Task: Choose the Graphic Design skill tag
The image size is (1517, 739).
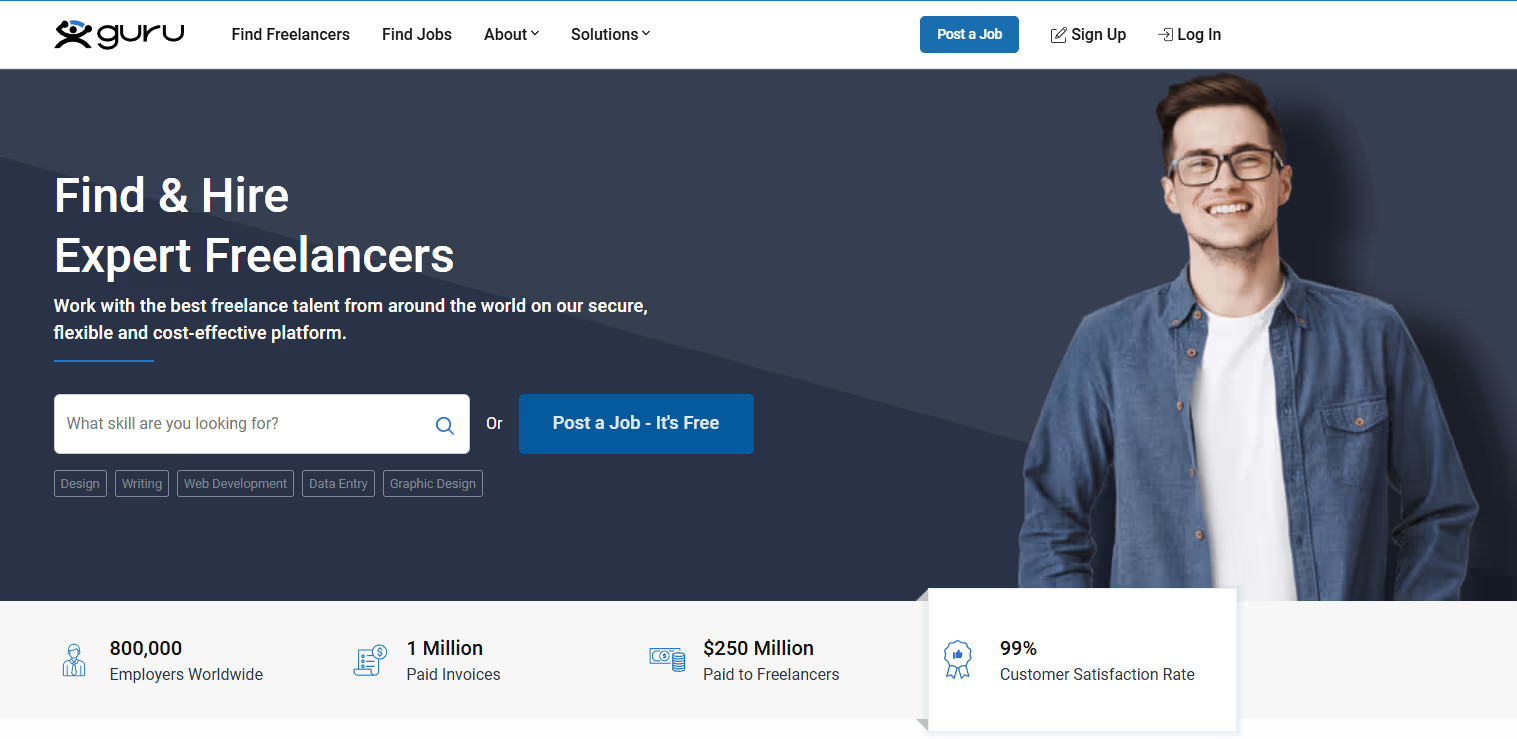Action: [432, 483]
